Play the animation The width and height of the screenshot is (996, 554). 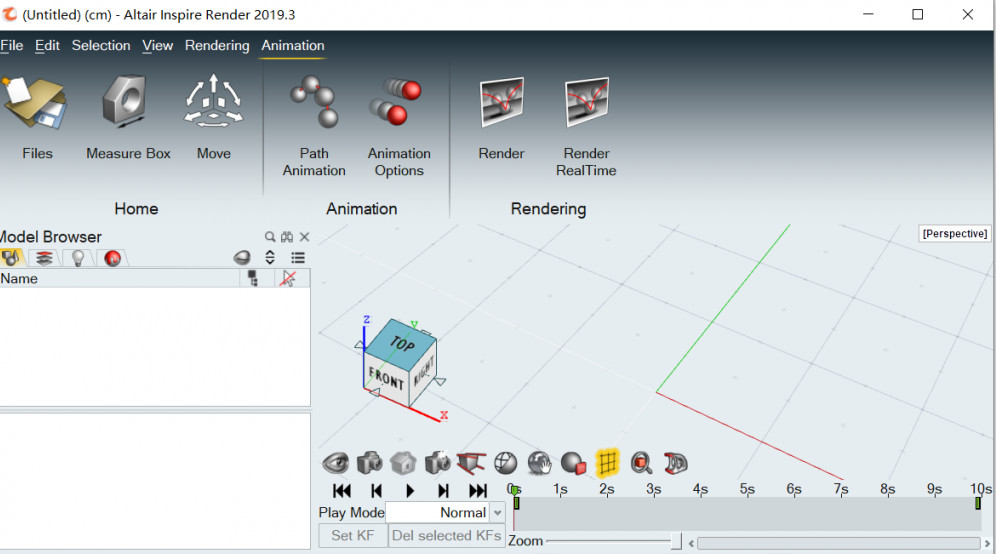410,490
